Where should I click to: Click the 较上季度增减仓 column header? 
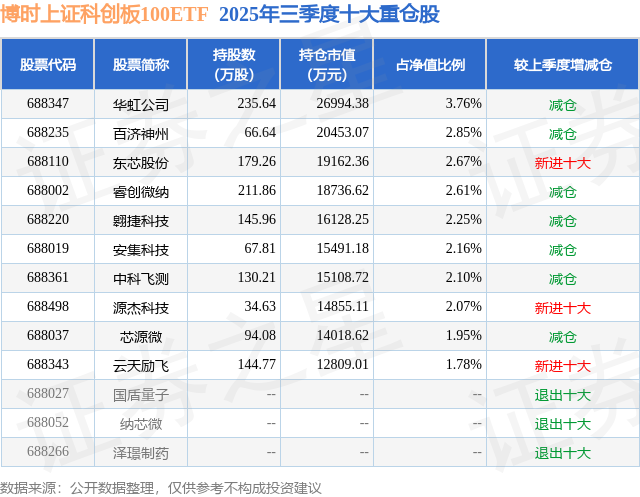point(563,64)
